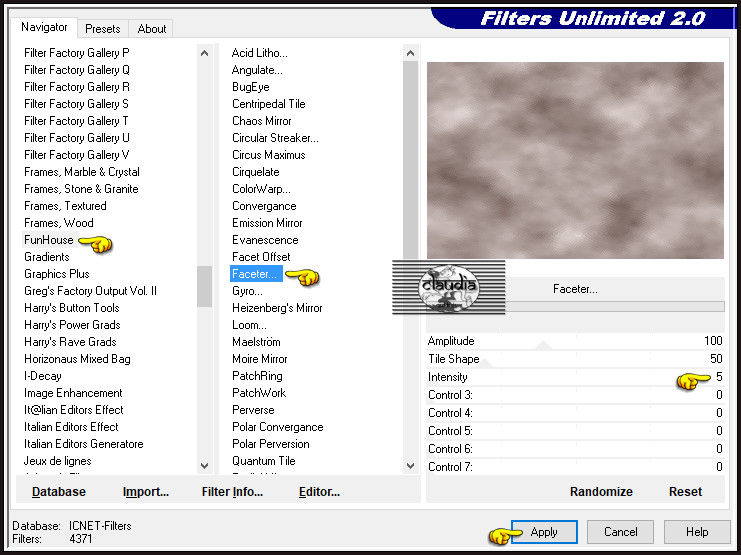
Task: Adjust the Intensity slider
Action: coord(575,377)
